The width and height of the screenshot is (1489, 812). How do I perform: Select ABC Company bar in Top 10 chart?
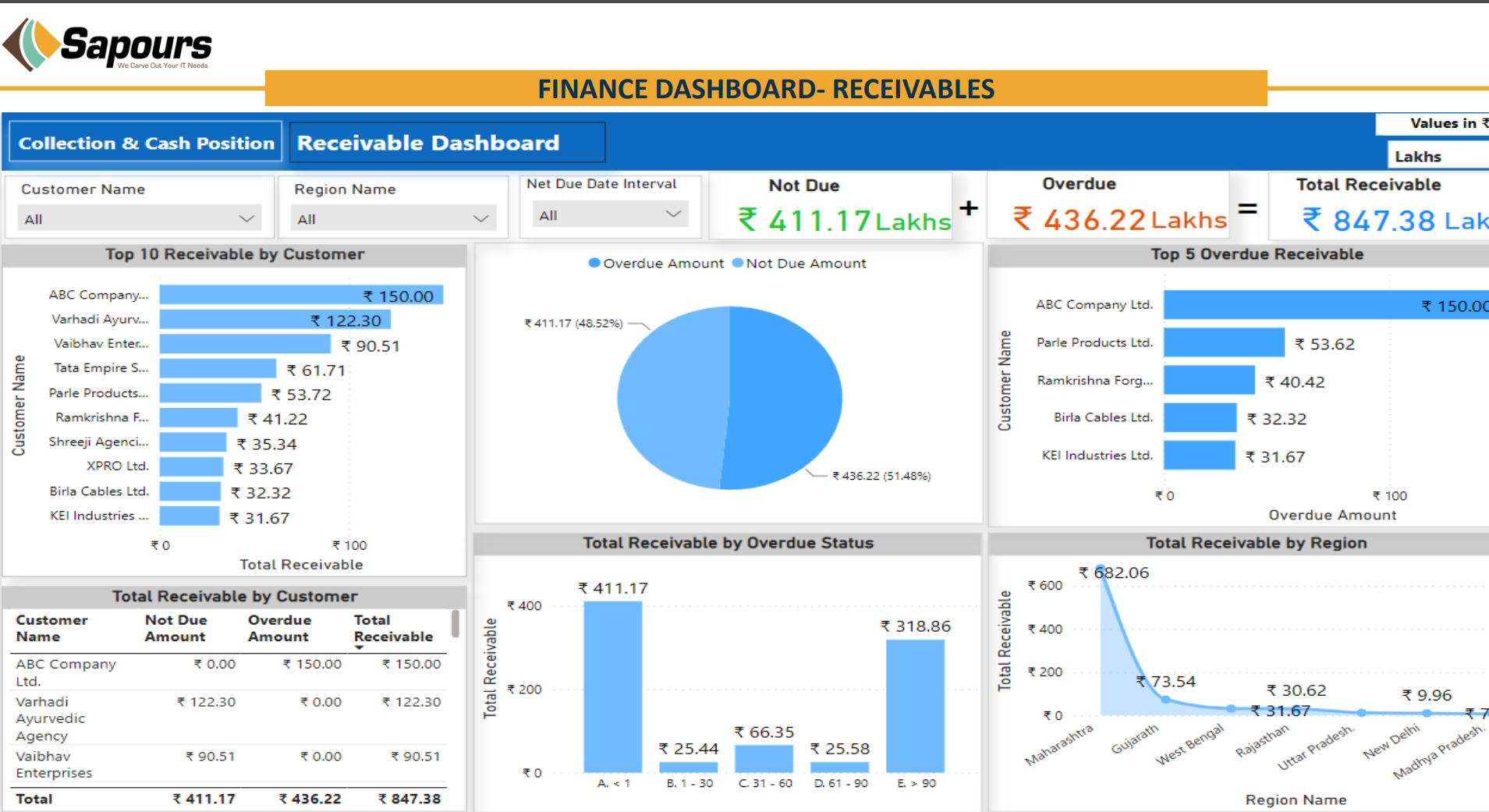302,295
